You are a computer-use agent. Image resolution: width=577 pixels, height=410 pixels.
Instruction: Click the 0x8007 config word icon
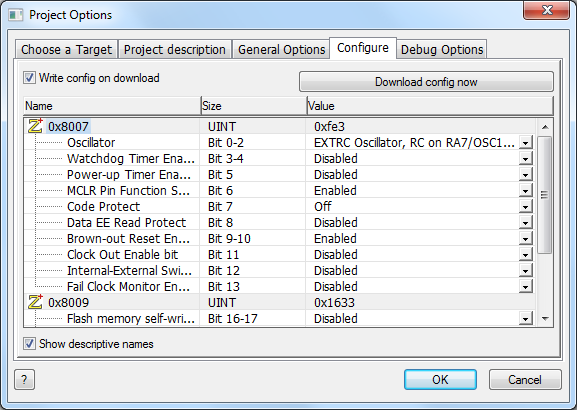pyautogui.click(x=35, y=126)
